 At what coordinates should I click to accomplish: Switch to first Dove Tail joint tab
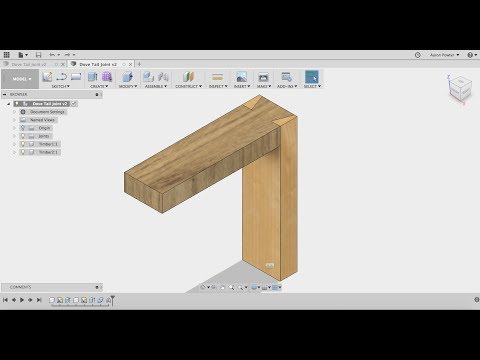pos(29,64)
